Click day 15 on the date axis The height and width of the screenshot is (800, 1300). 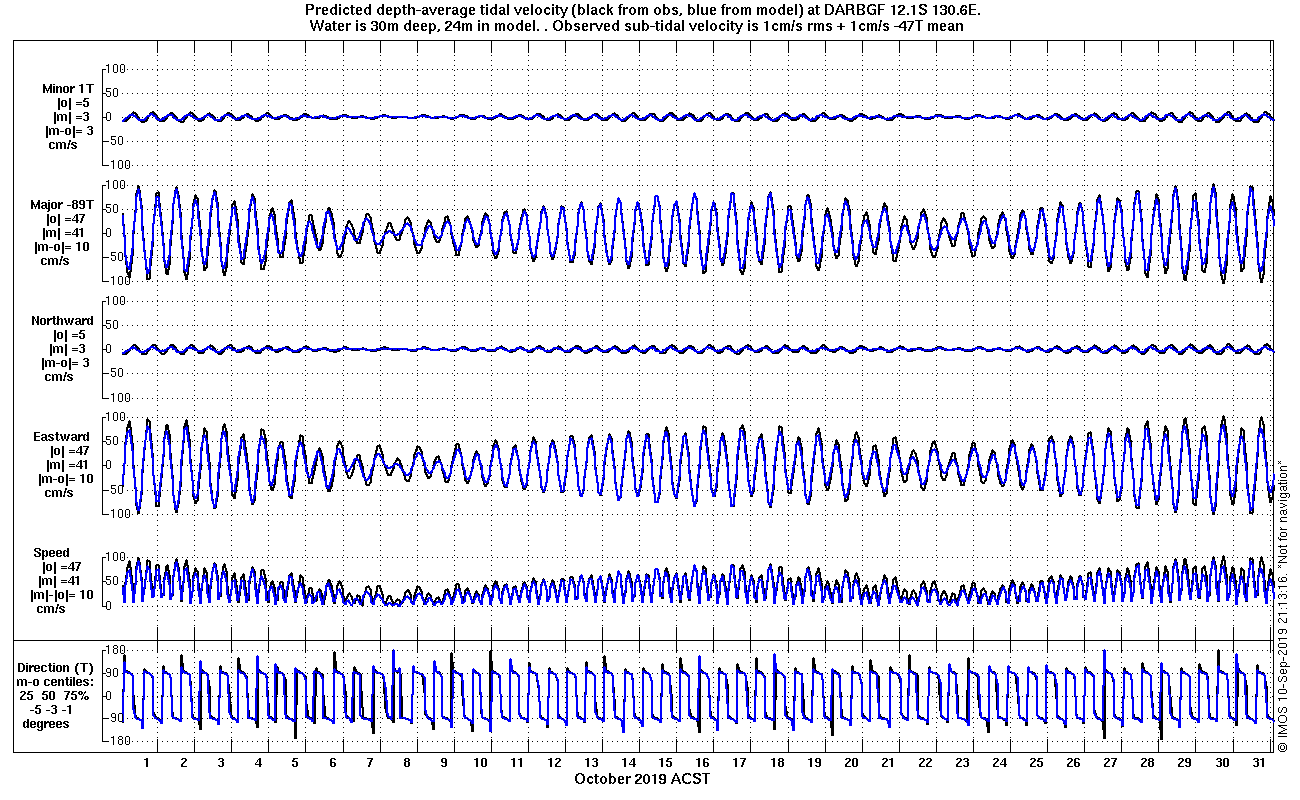point(666,763)
